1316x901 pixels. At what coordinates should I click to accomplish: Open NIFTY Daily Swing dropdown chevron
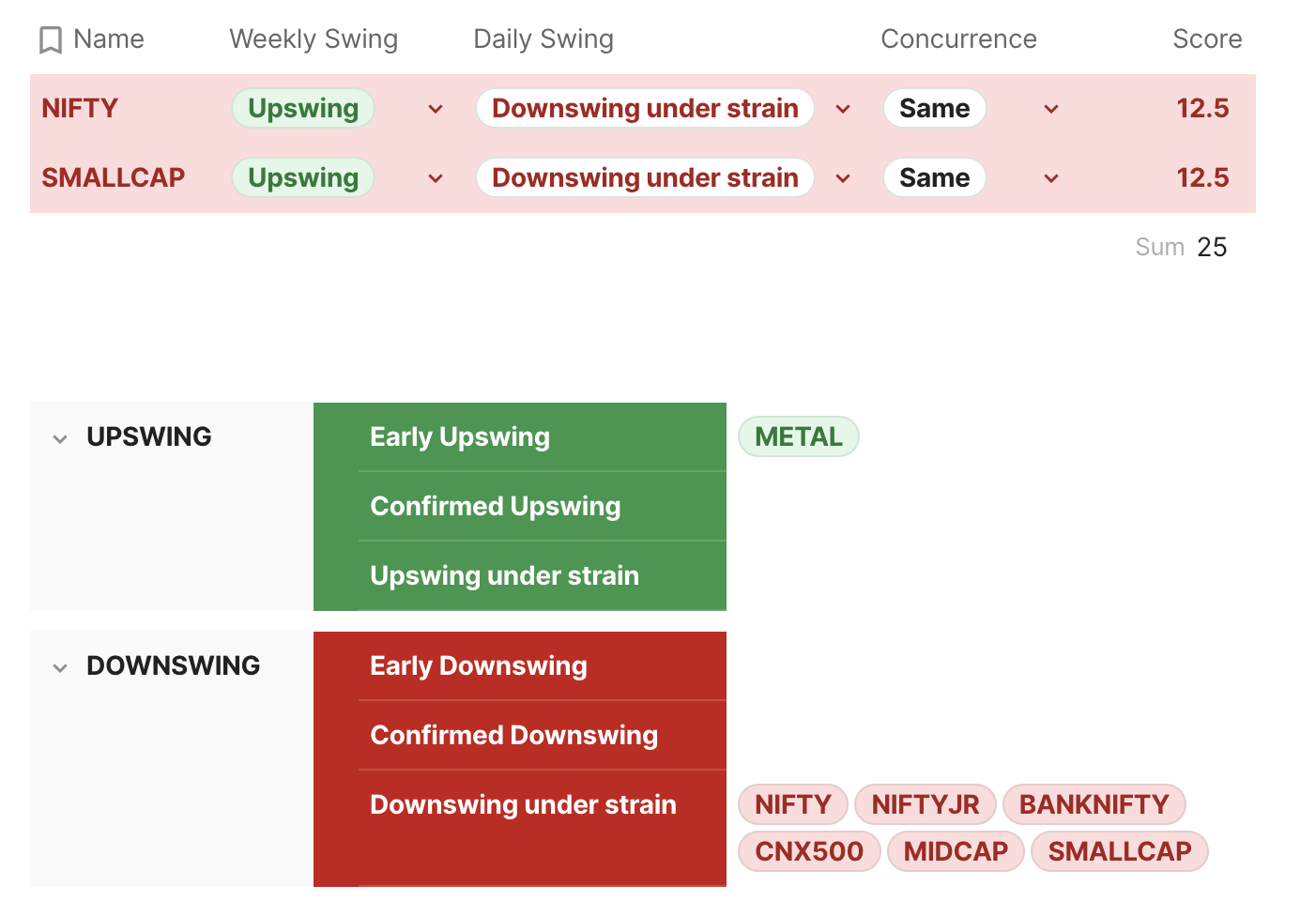click(x=843, y=109)
